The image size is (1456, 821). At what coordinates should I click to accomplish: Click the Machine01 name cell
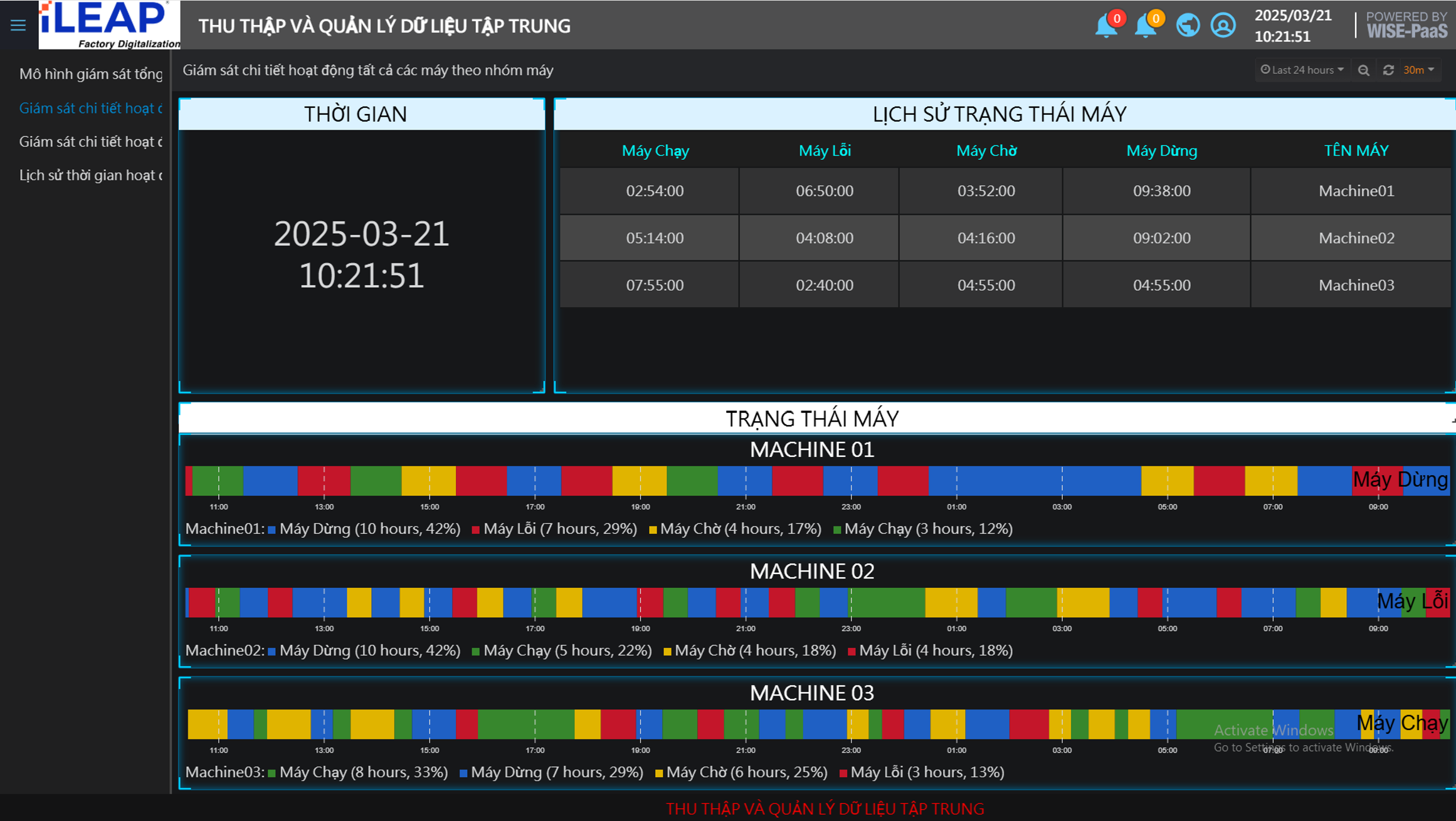pyautogui.click(x=1356, y=191)
